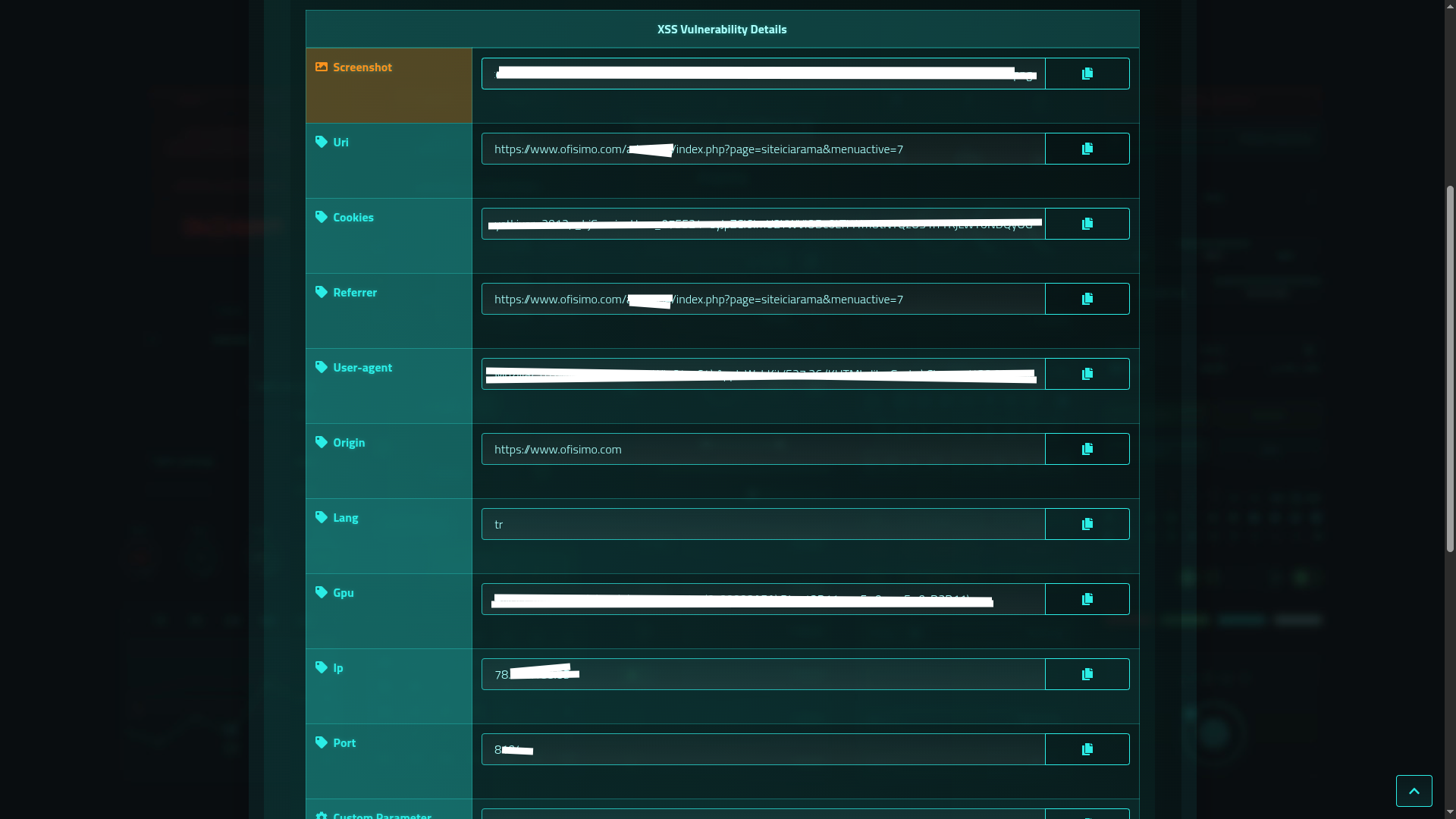Copy the Referrer value

coord(1087,299)
